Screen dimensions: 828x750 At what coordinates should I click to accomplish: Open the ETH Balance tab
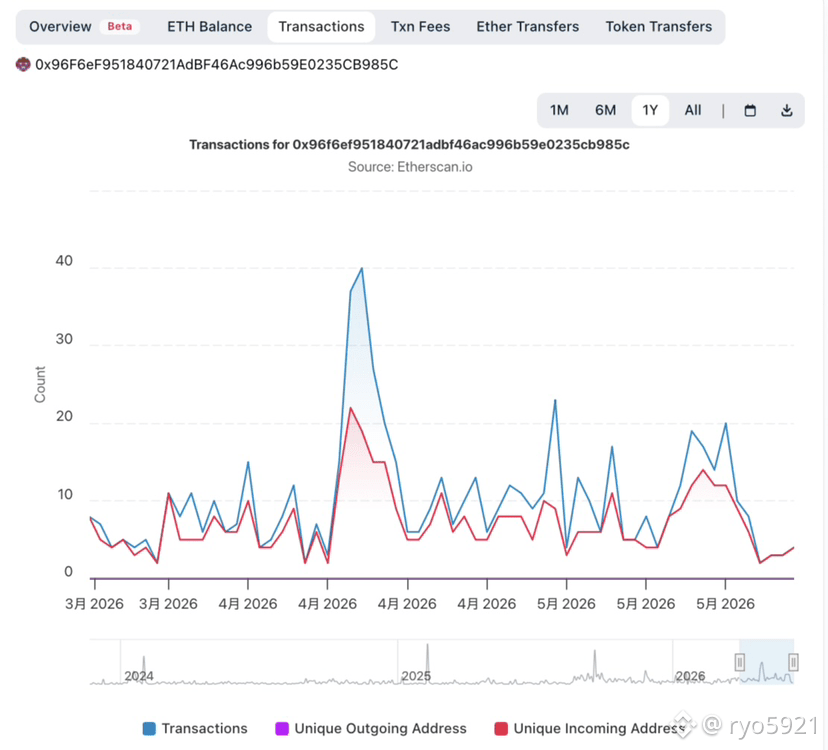210,26
